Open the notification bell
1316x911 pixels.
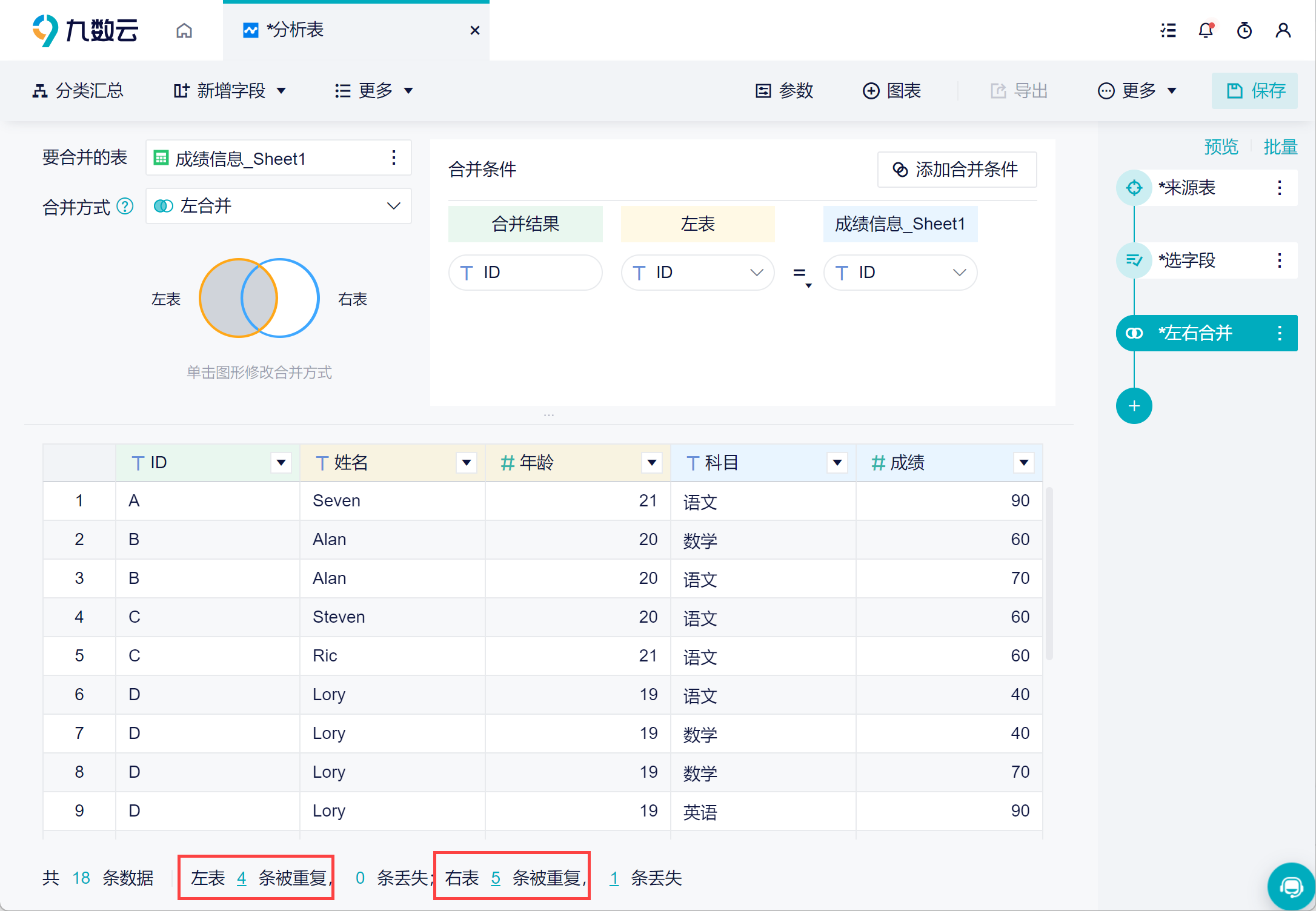click(x=1206, y=30)
